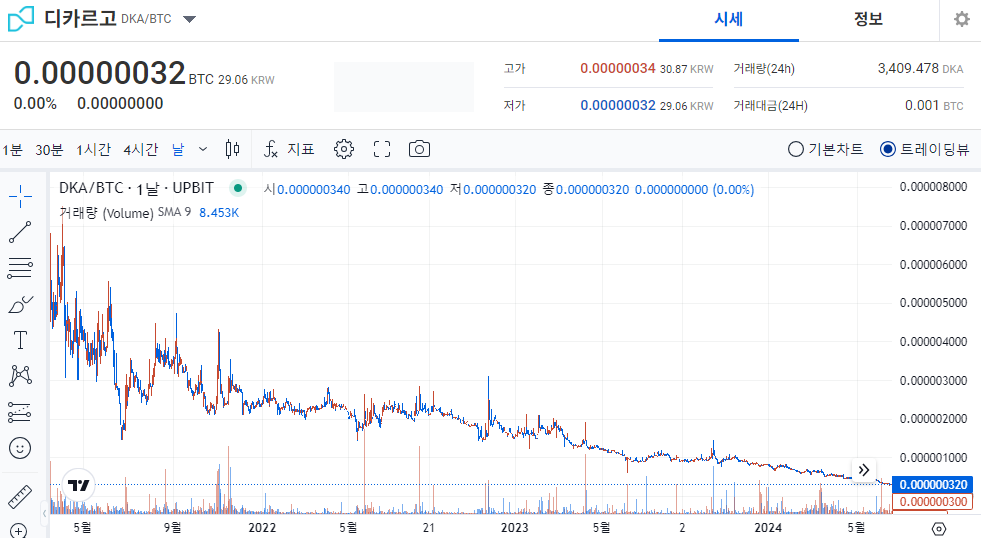Open the emoji icons tool
Viewport: 981px width, 538px height.
coord(20,448)
